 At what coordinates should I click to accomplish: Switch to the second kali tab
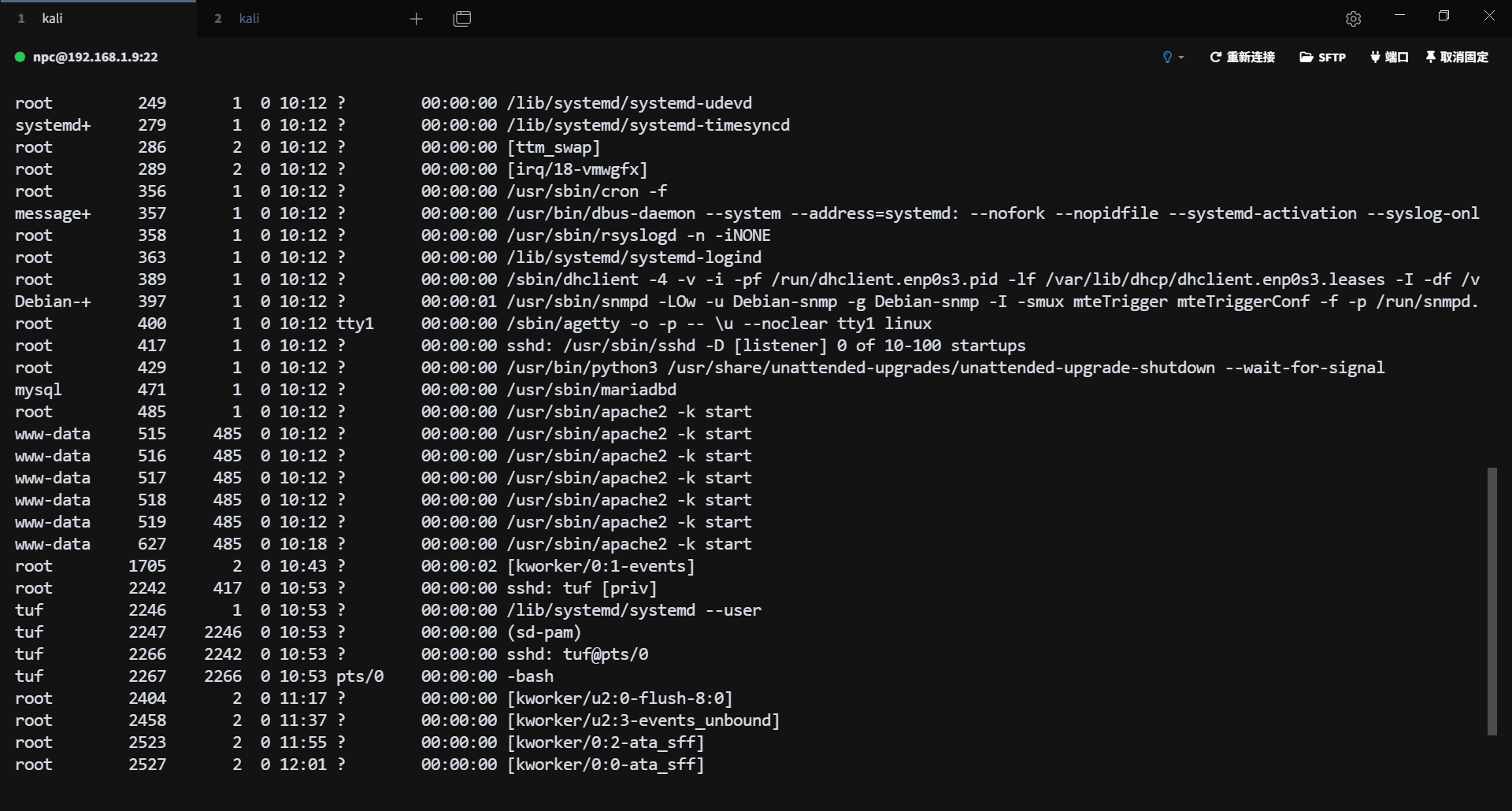point(249,18)
